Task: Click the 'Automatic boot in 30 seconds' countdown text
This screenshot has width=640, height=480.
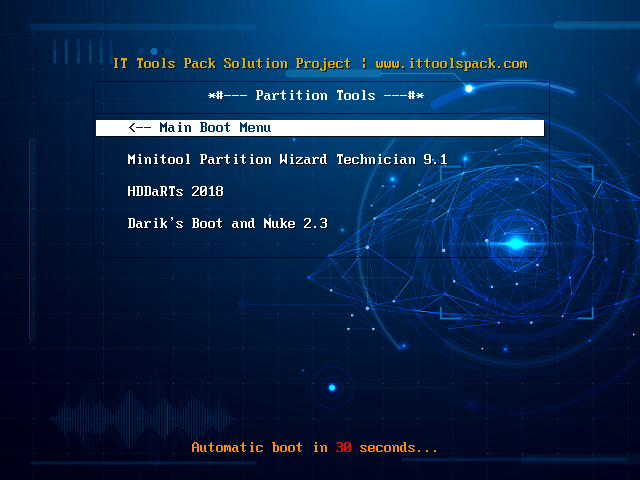Action: [x=314, y=448]
